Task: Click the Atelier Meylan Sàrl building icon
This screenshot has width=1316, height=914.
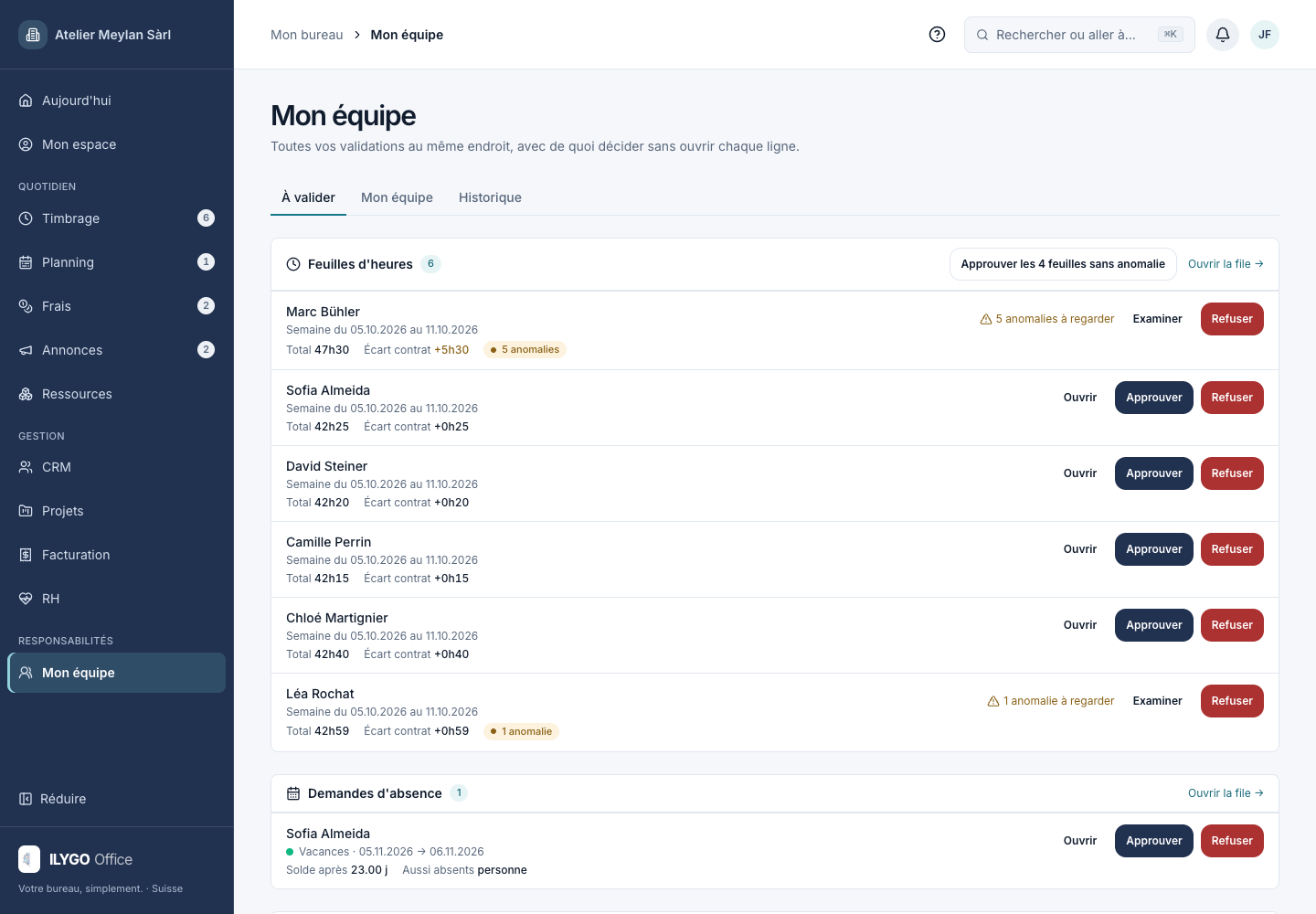Action: pyautogui.click(x=33, y=35)
